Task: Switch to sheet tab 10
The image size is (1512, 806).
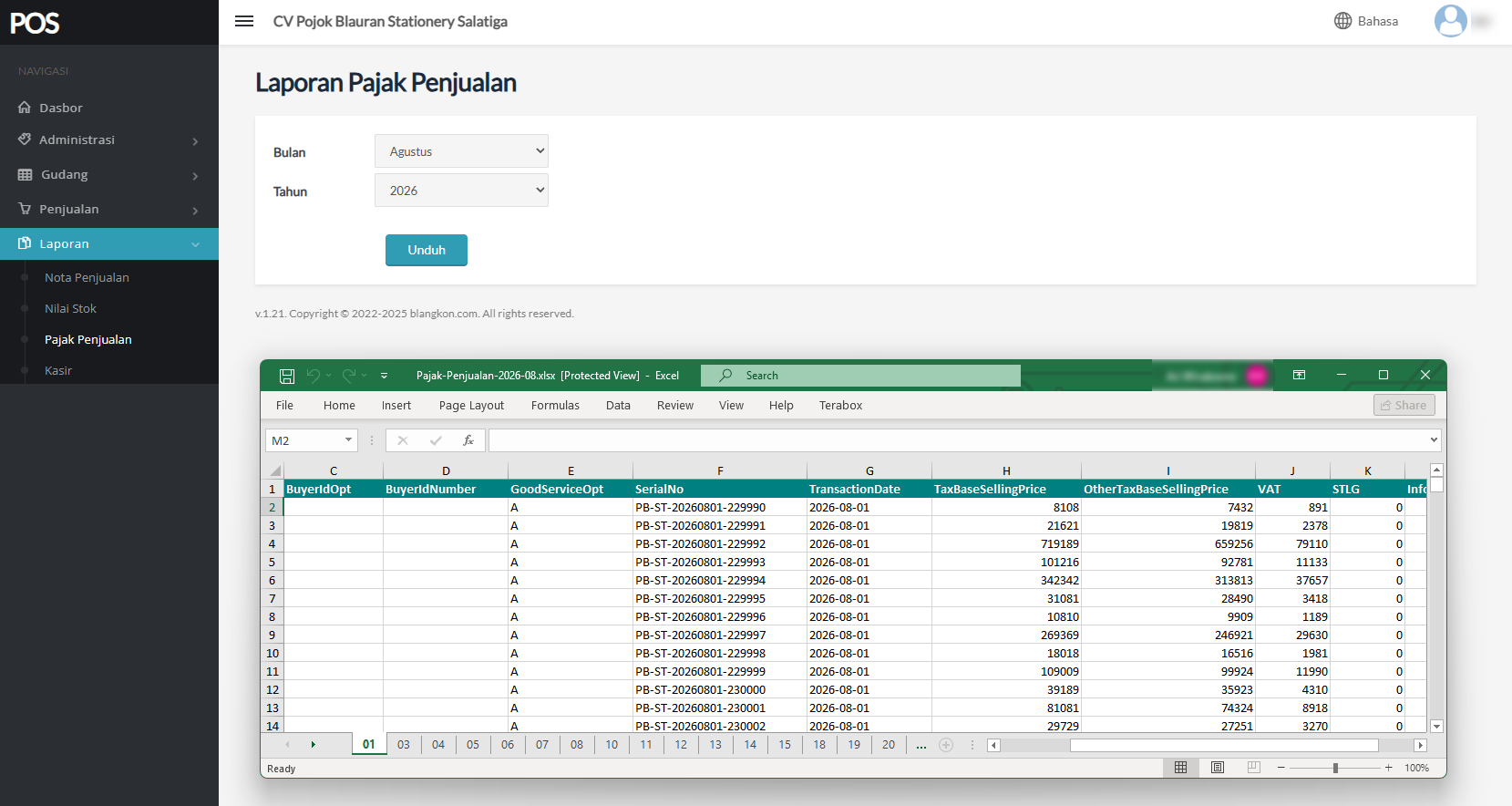Action: coord(612,745)
